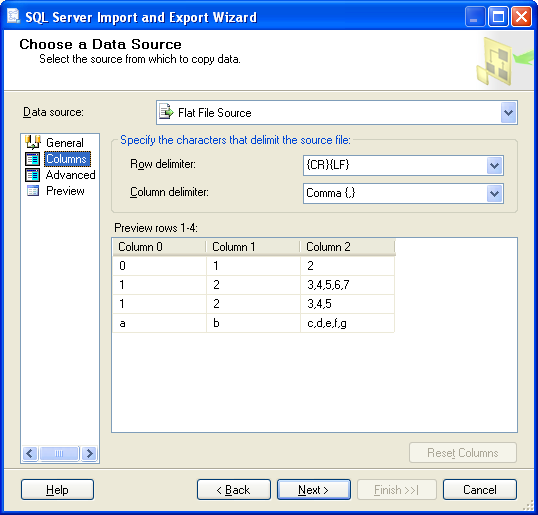Click the Column 1 header
538x515 pixels.
253,247
